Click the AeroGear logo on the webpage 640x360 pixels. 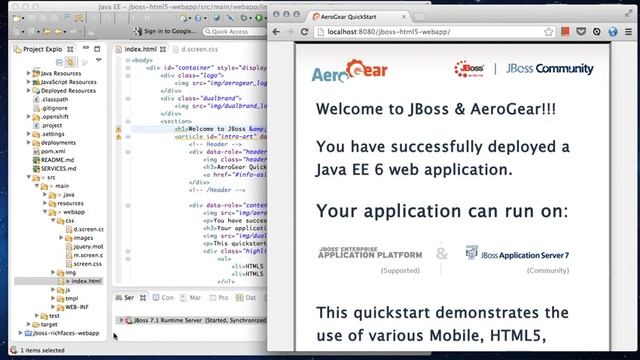pos(349,71)
